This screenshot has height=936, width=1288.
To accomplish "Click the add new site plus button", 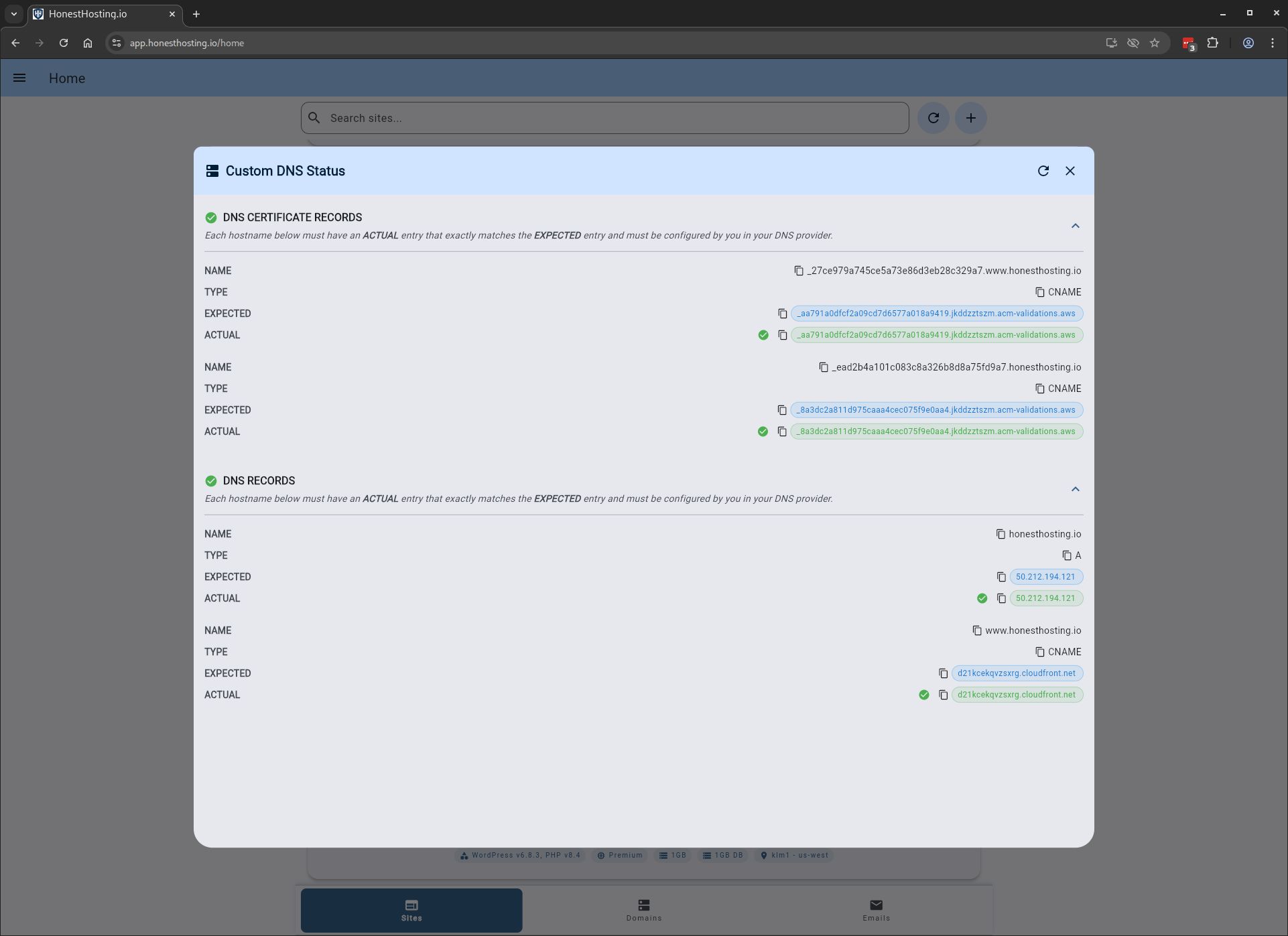I will tap(970, 118).
